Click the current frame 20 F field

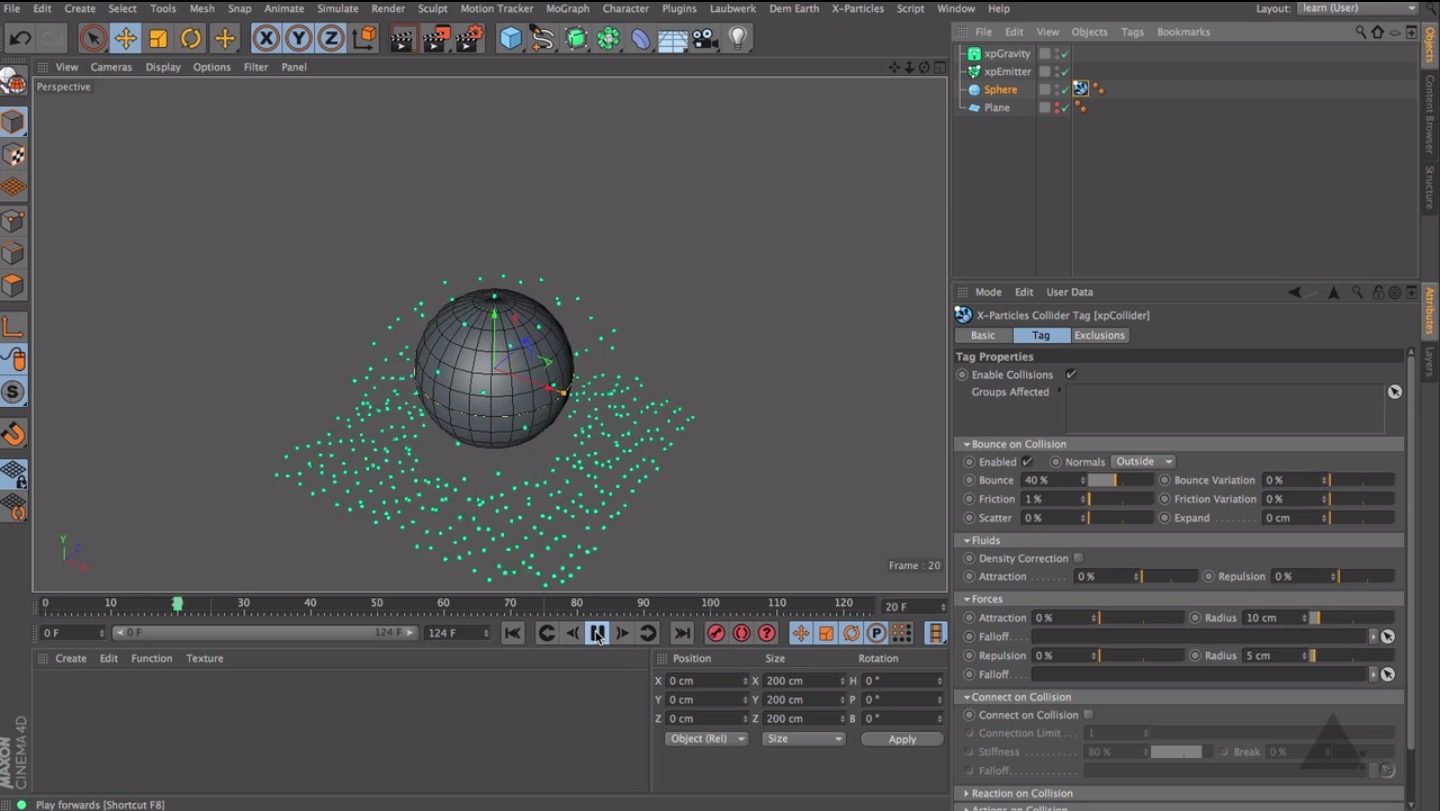coord(913,607)
